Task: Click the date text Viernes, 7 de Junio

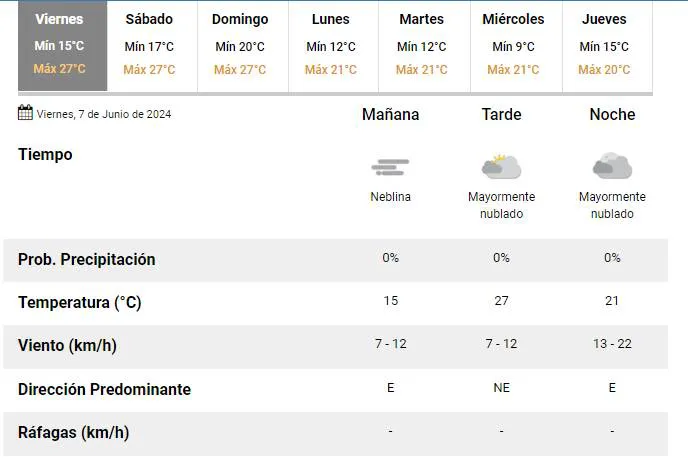Action: pos(104,114)
